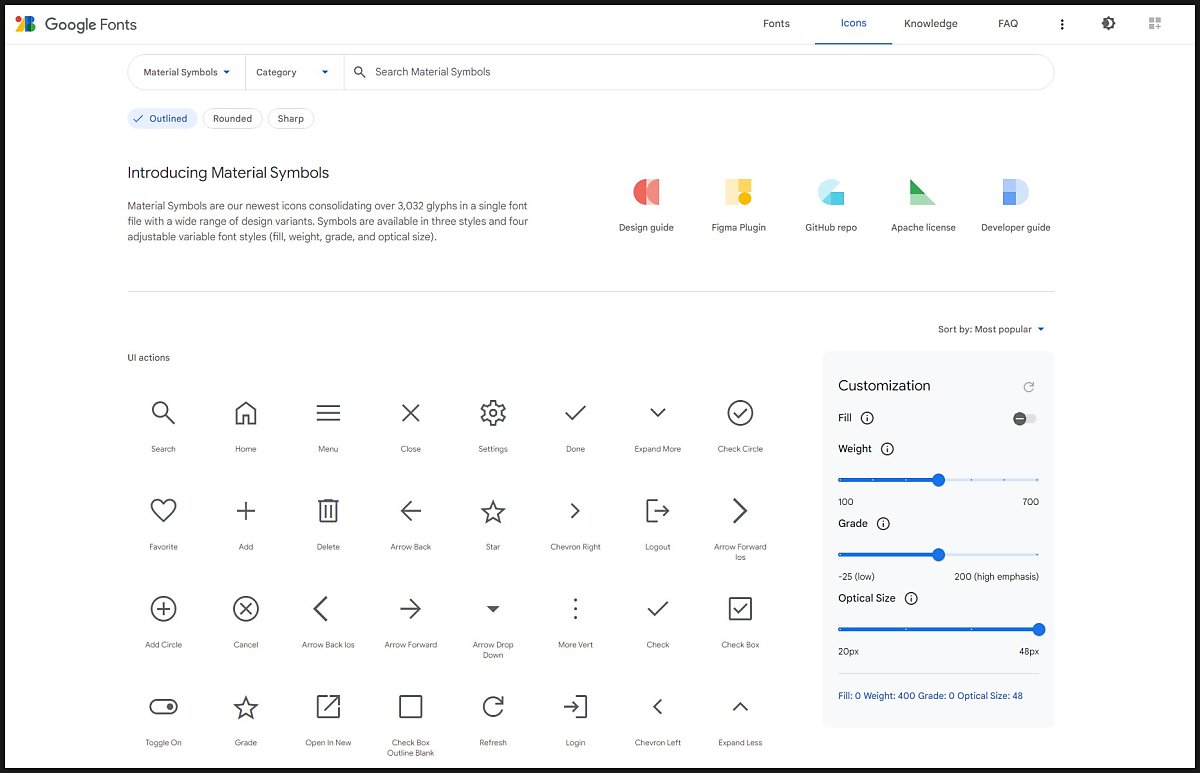Open the Design guide link
1200x773 pixels.
click(x=646, y=205)
